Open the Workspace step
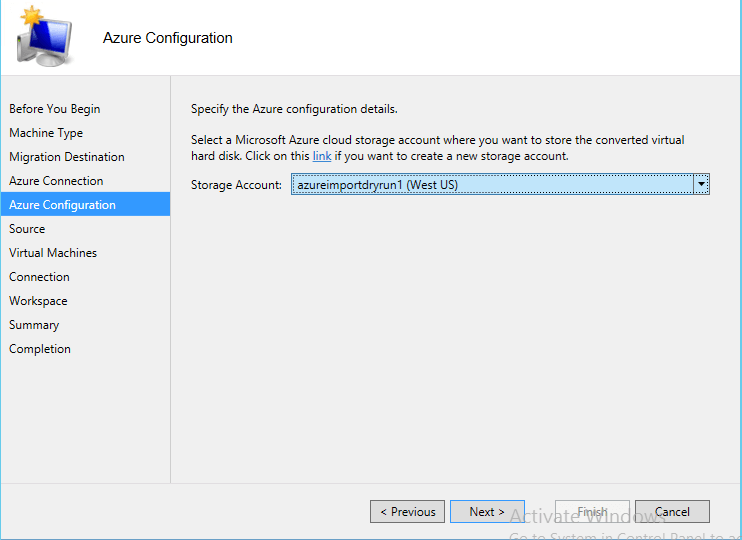 click(x=38, y=301)
